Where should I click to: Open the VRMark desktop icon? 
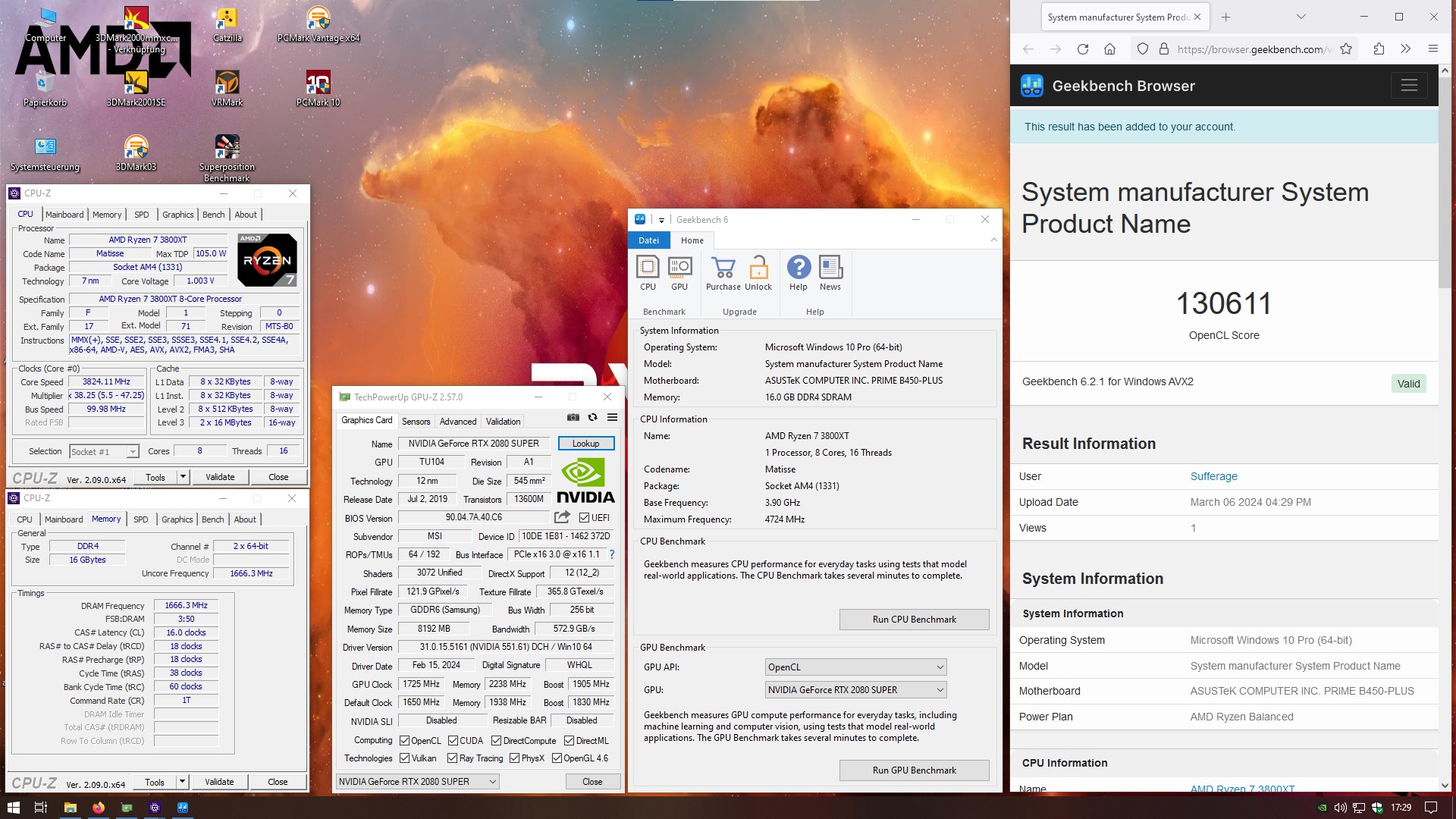pos(227,88)
